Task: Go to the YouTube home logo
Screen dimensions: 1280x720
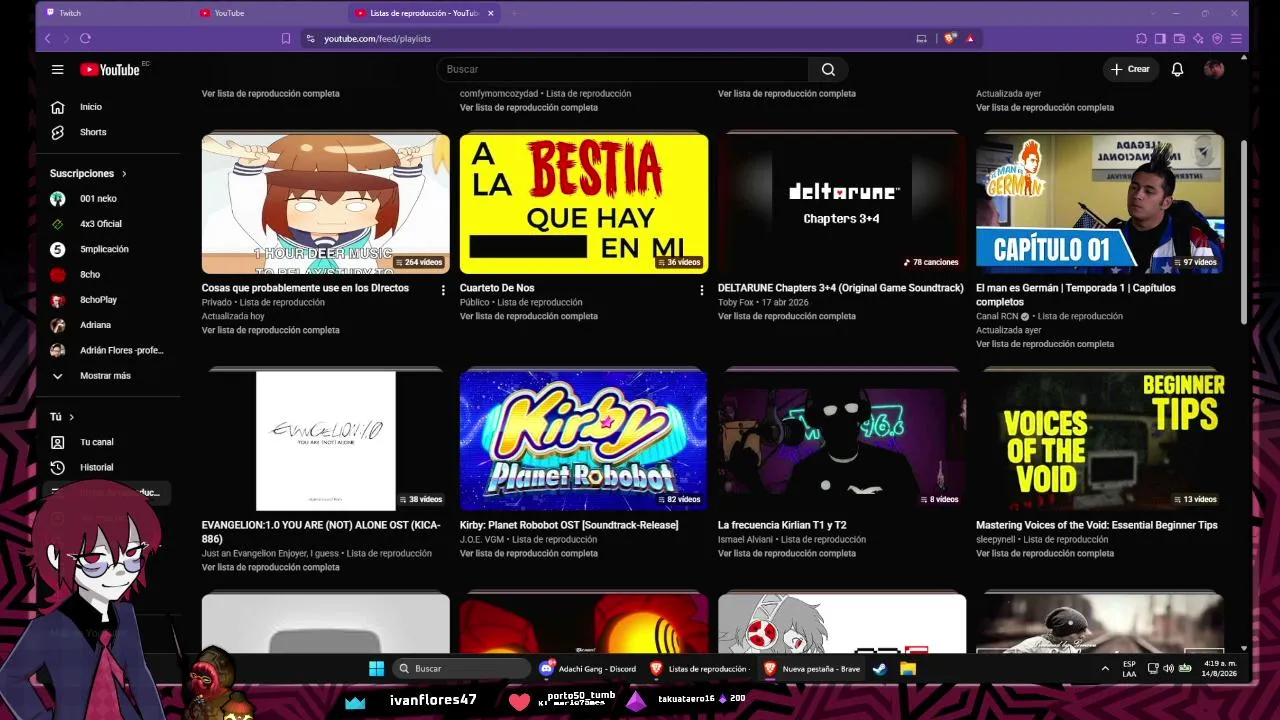Action: coord(110,69)
